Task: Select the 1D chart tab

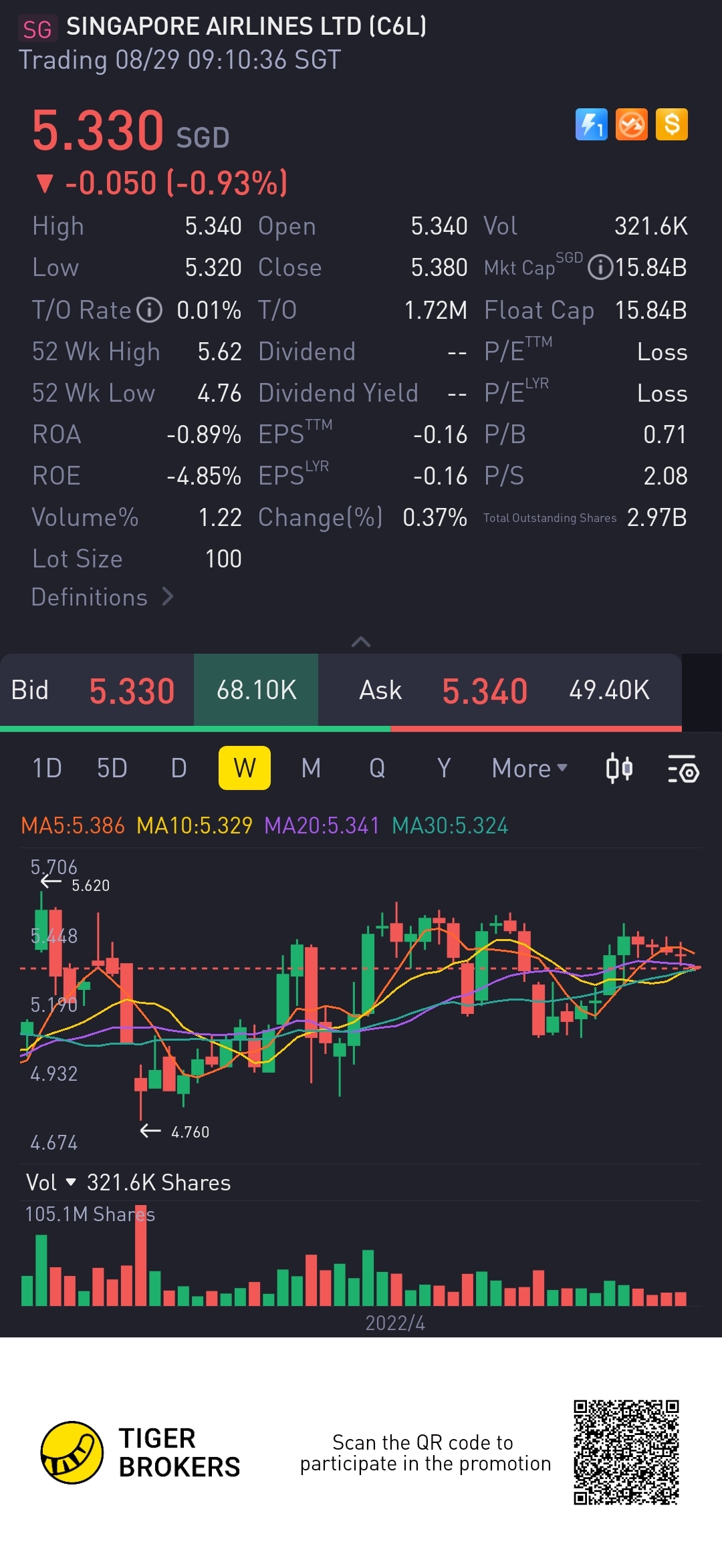Action: pyautogui.click(x=47, y=768)
